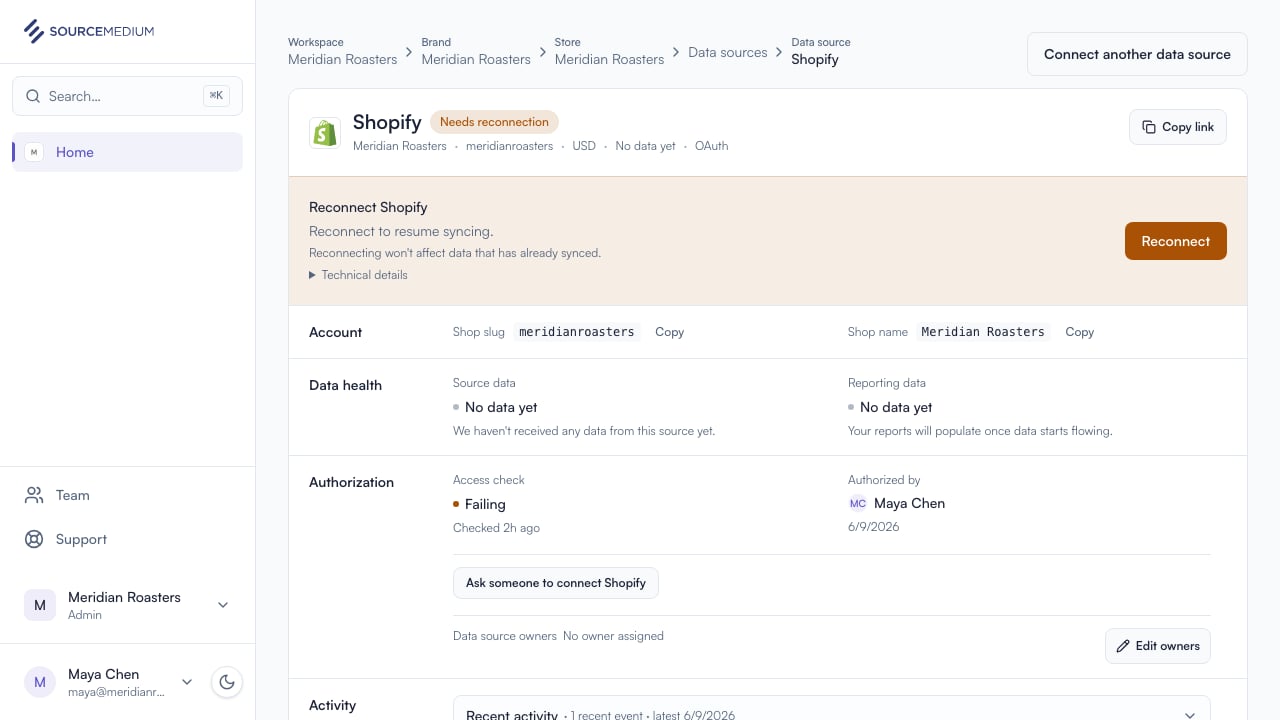Open the Support page

[127, 539]
